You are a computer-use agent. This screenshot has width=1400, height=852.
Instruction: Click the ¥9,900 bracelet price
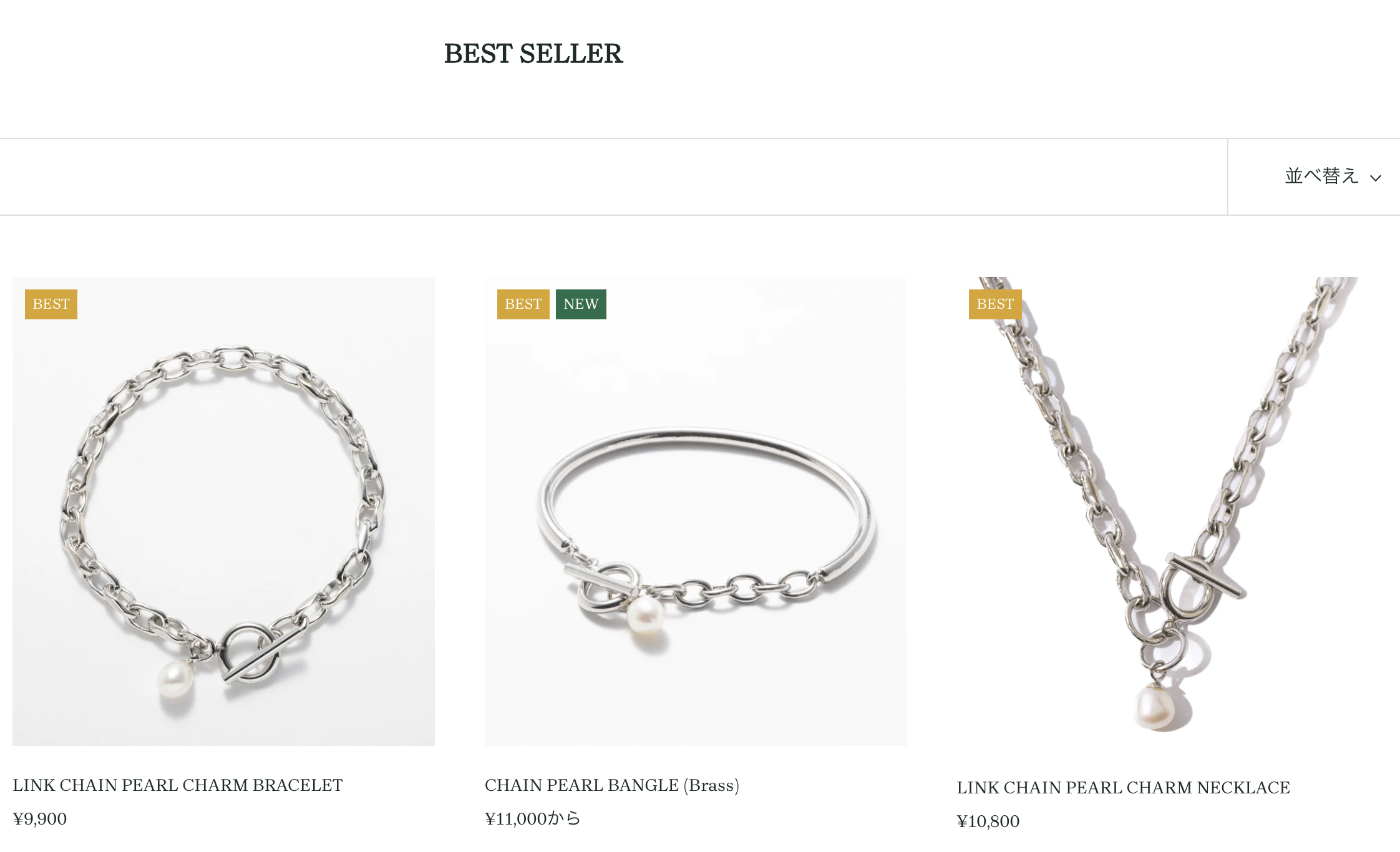pos(40,819)
